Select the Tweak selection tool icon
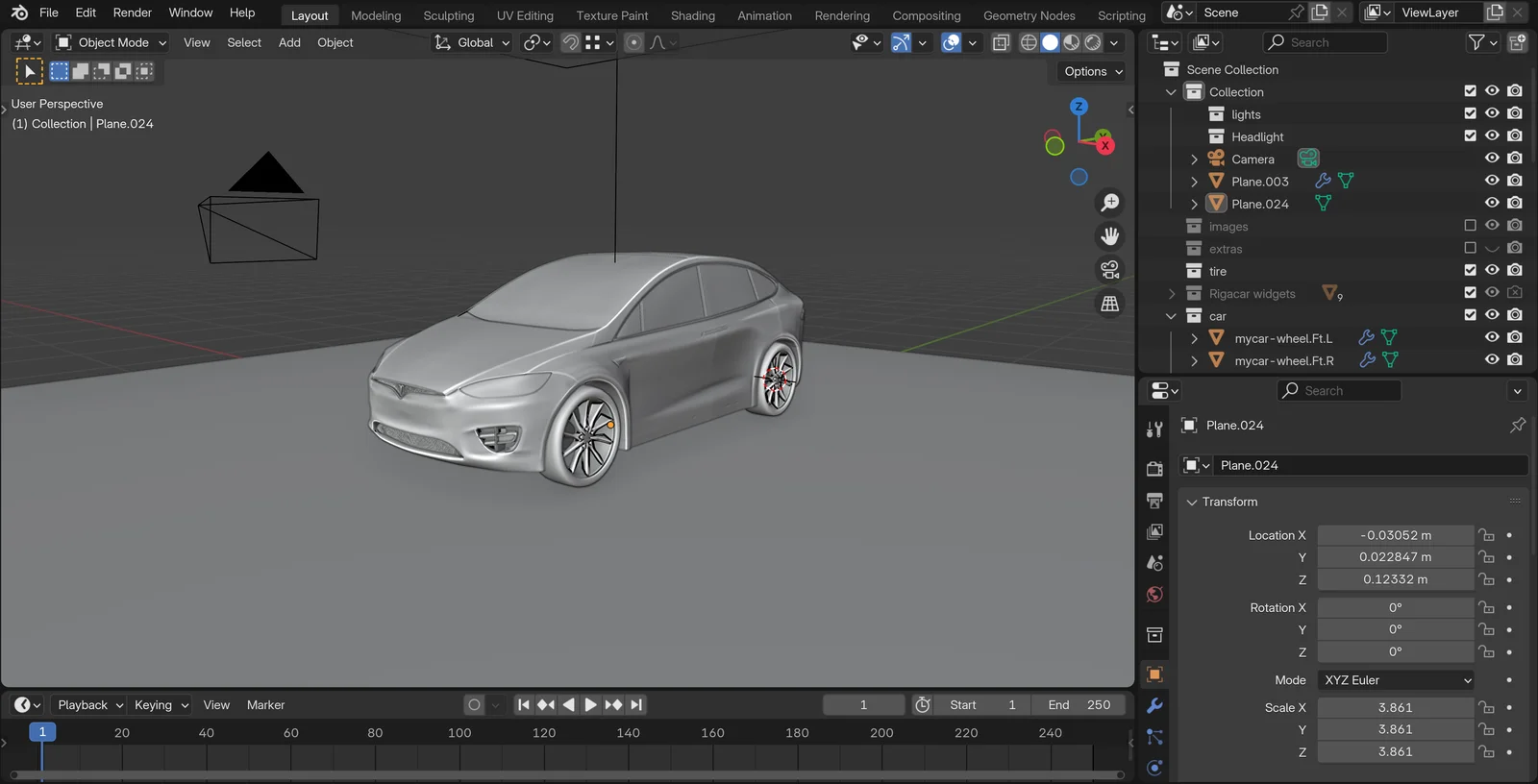 click(x=29, y=71)
